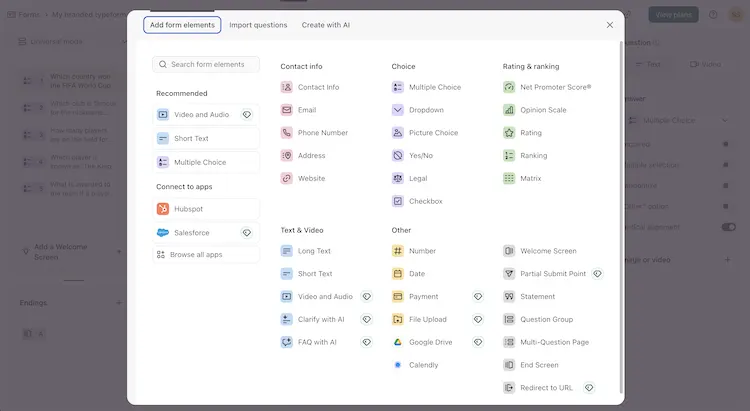This screenshot has width=750, height=411.
Task: Add Multiple Choice under Choice section
Action: click(426, 87)
